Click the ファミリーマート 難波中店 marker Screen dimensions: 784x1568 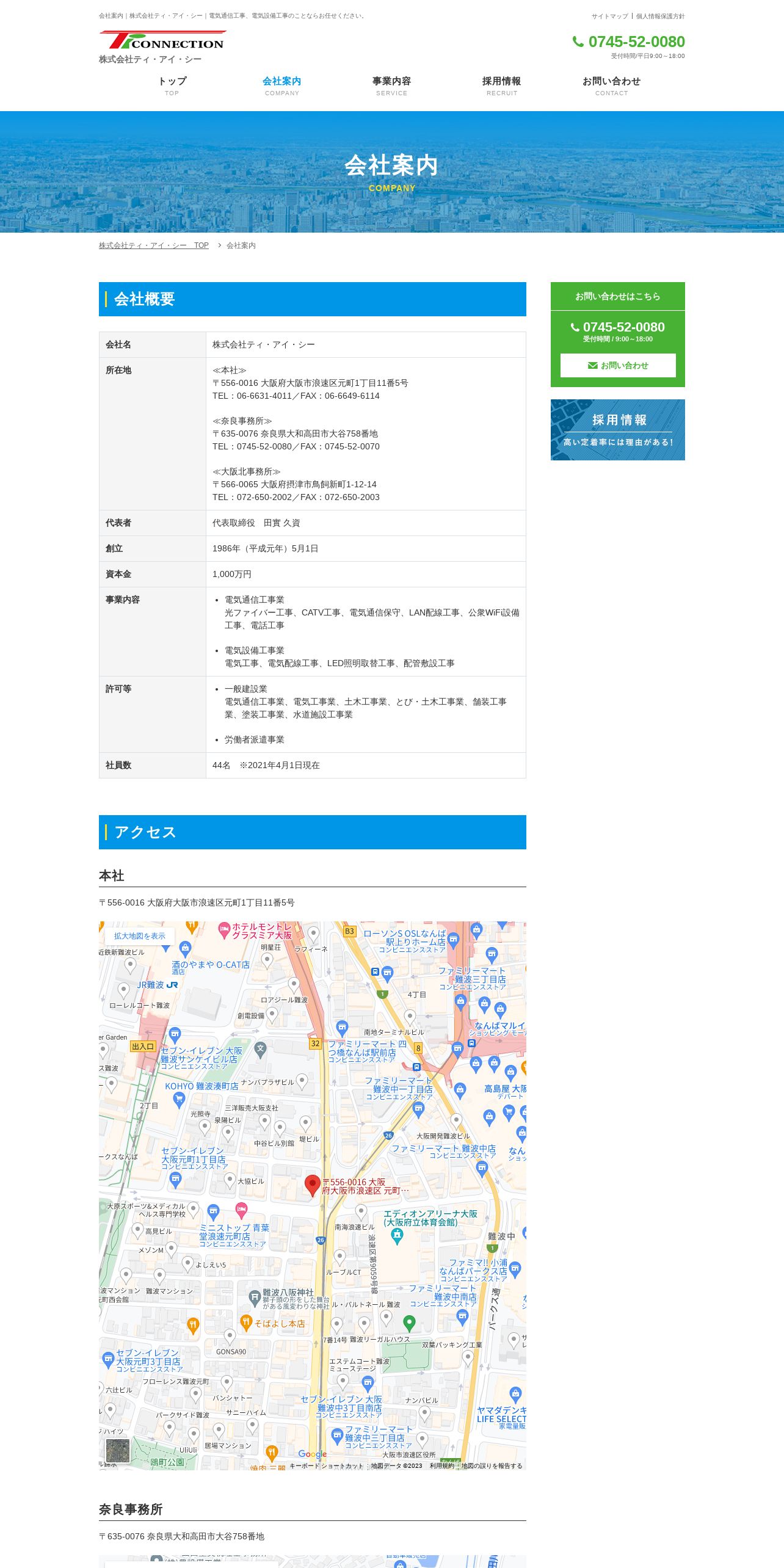(482, 1169)
